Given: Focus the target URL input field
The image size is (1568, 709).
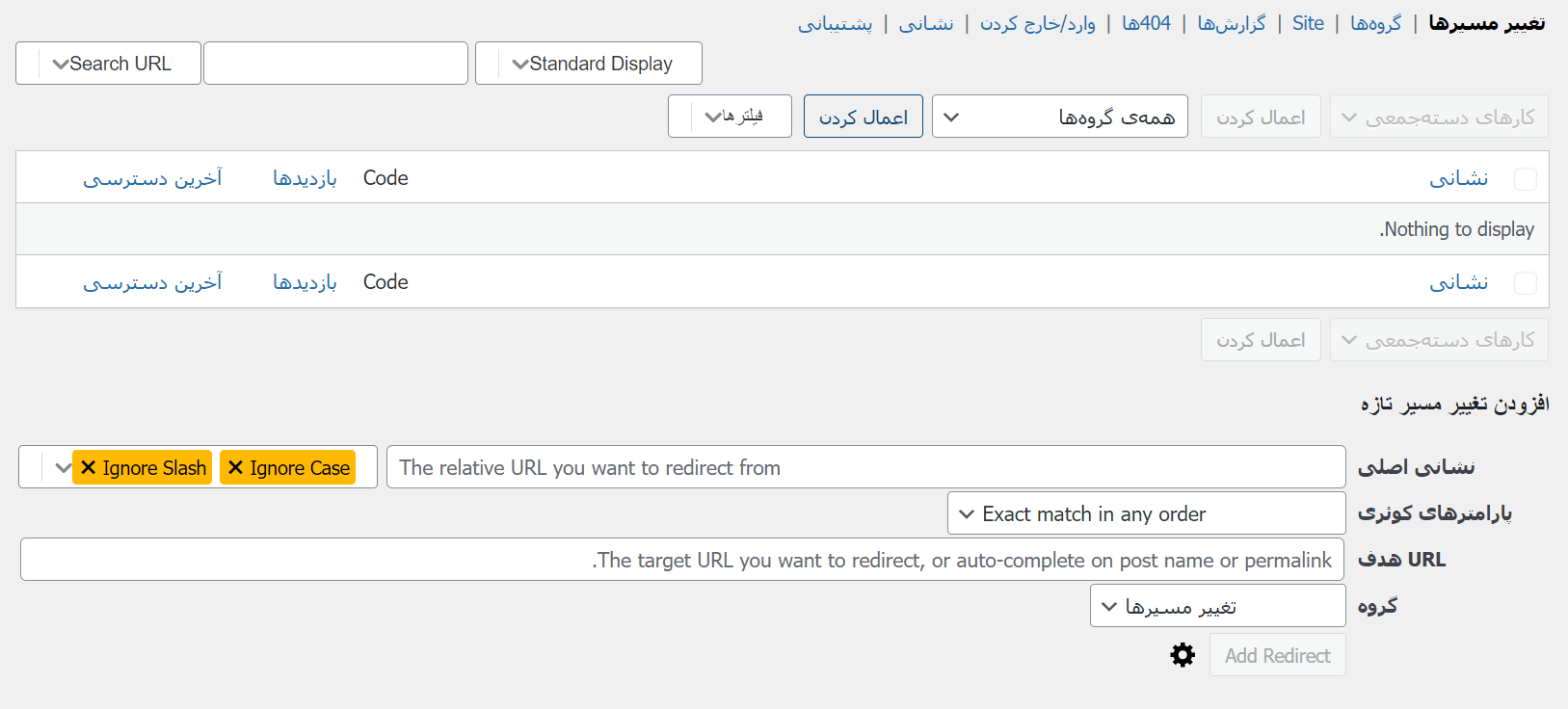Looking at the screenshot, I should click(x=682, y=560).
